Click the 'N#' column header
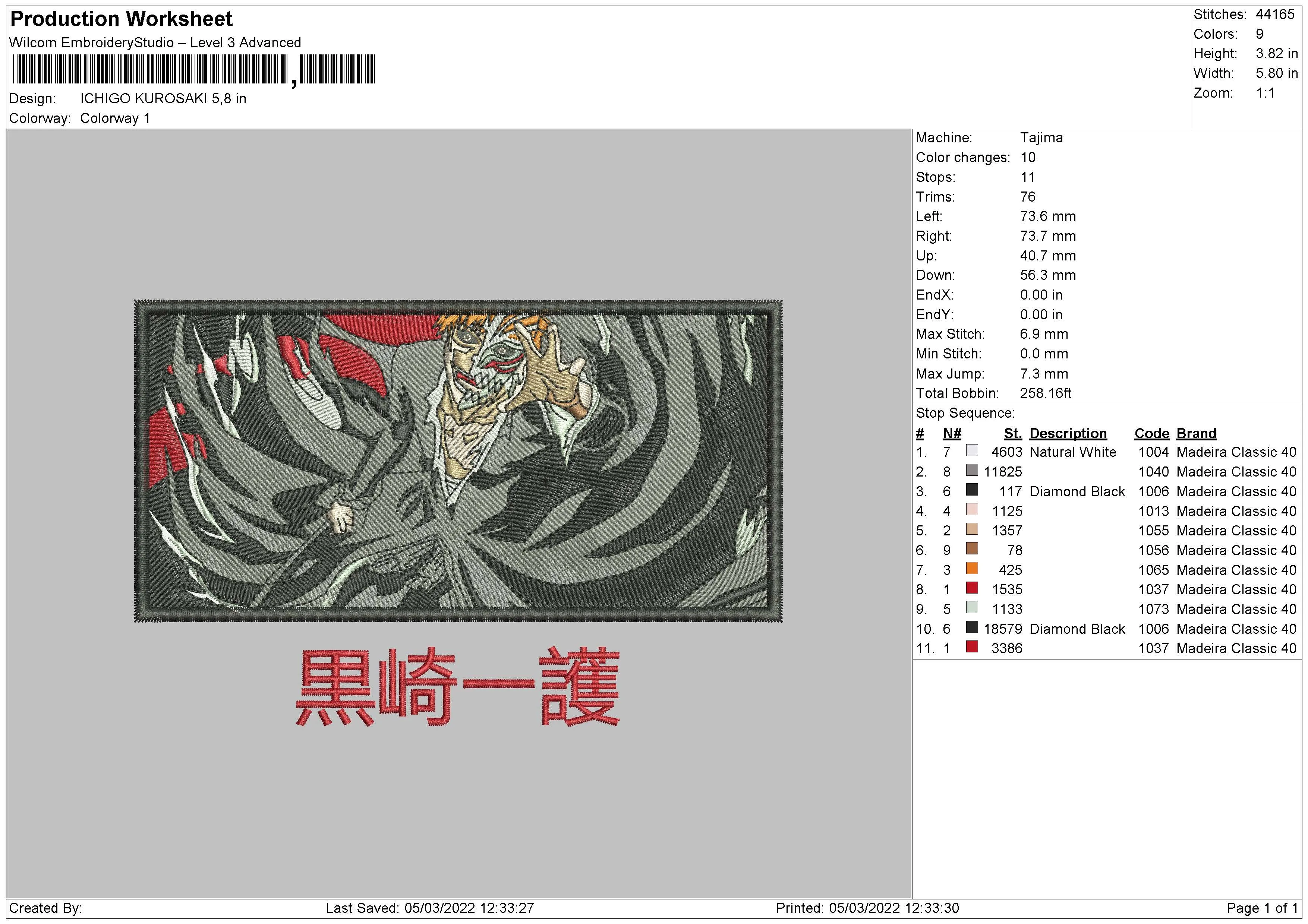The width and height of the screenshot is (1308, 924). (x=952, y=433)
